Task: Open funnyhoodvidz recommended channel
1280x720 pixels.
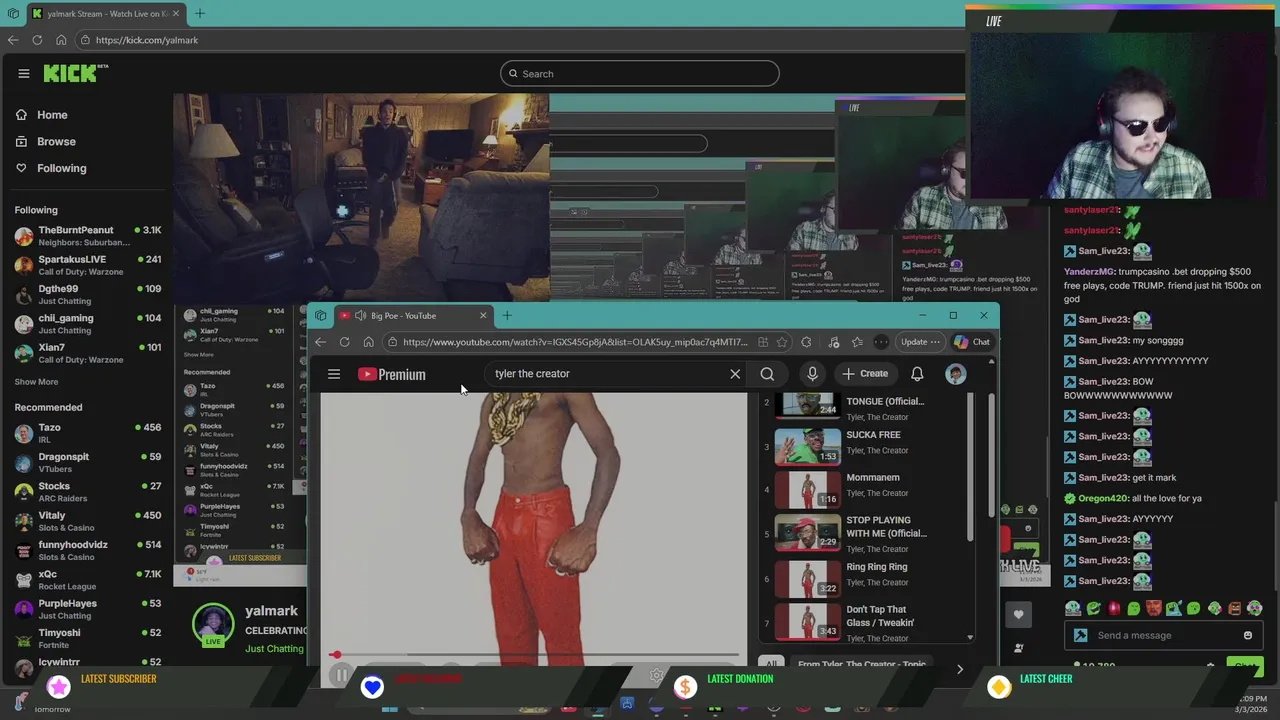Action: tap(88, 551)
